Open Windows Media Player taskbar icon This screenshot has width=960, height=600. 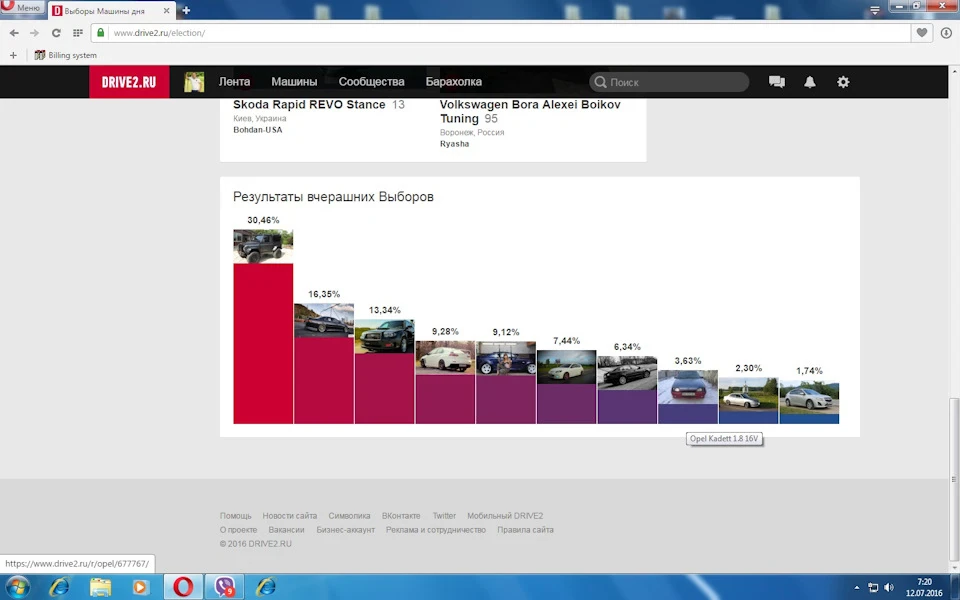coord(140,587)
